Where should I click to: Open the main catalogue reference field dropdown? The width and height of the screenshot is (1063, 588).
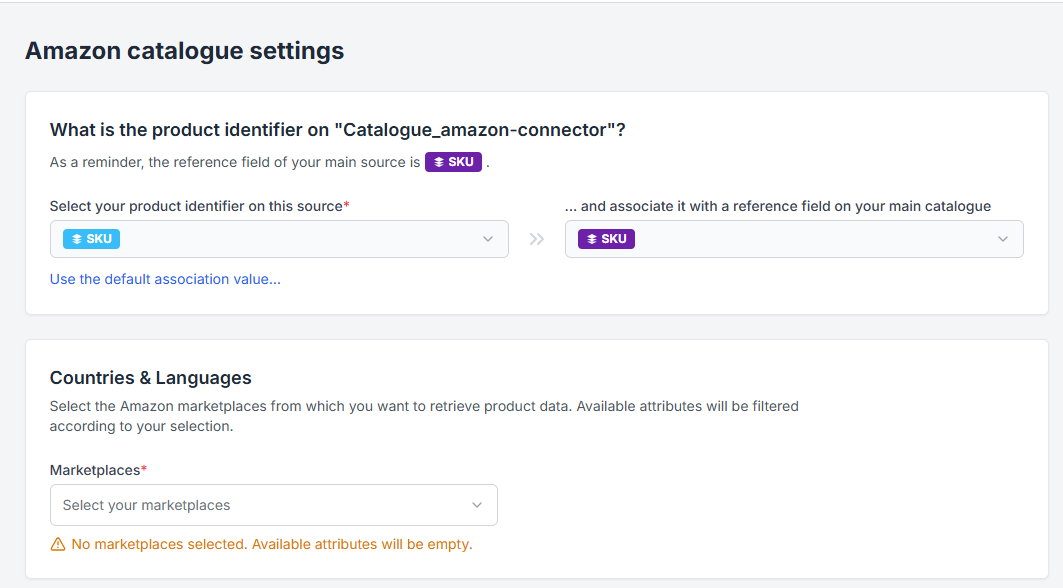794,239
